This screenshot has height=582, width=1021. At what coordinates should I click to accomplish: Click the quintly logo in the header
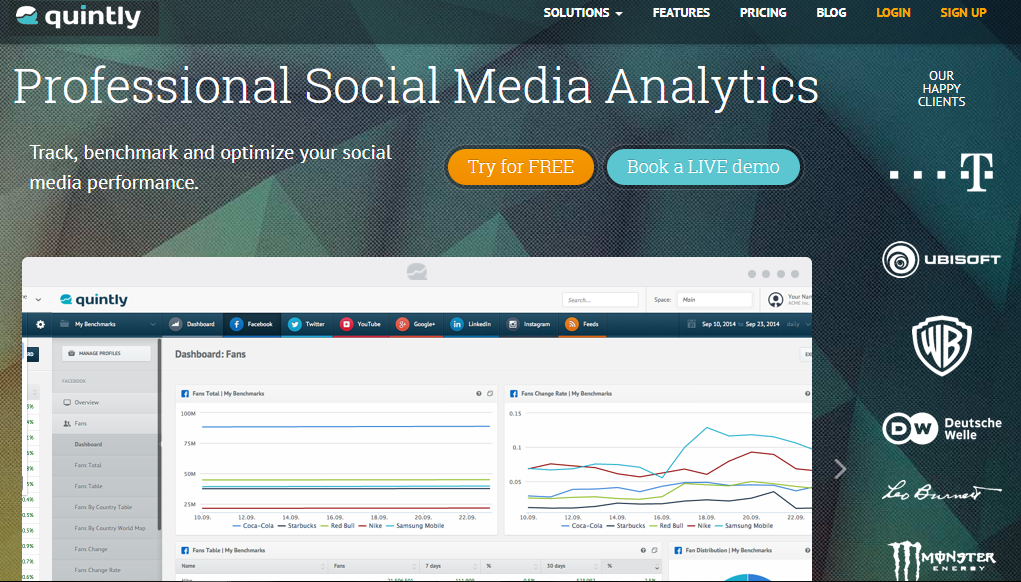tap(79, 17)
